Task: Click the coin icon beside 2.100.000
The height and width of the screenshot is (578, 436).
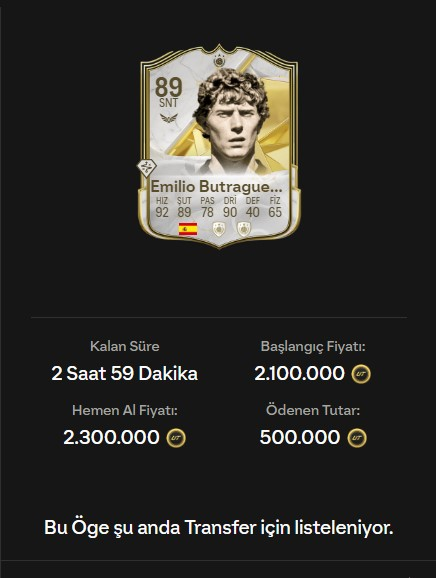Action: pos(361,374)
